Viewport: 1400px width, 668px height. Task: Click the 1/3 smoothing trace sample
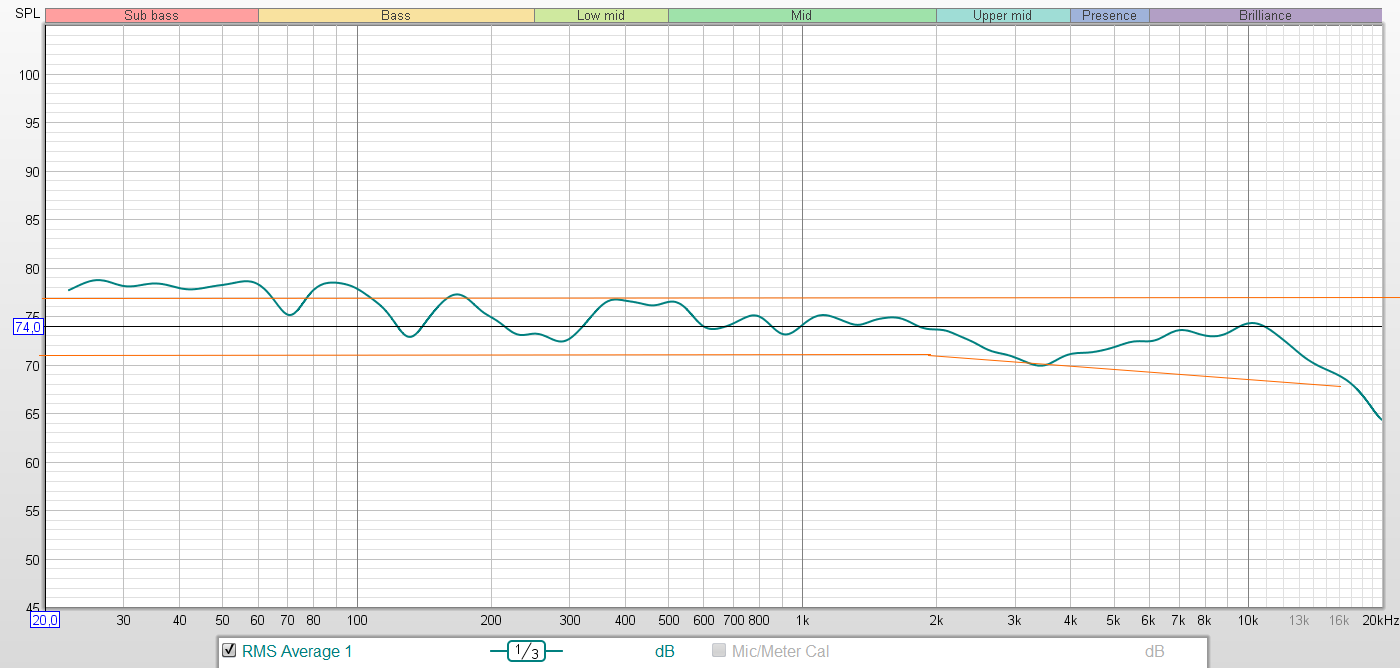pyautogui.click(x=527, y=651)
